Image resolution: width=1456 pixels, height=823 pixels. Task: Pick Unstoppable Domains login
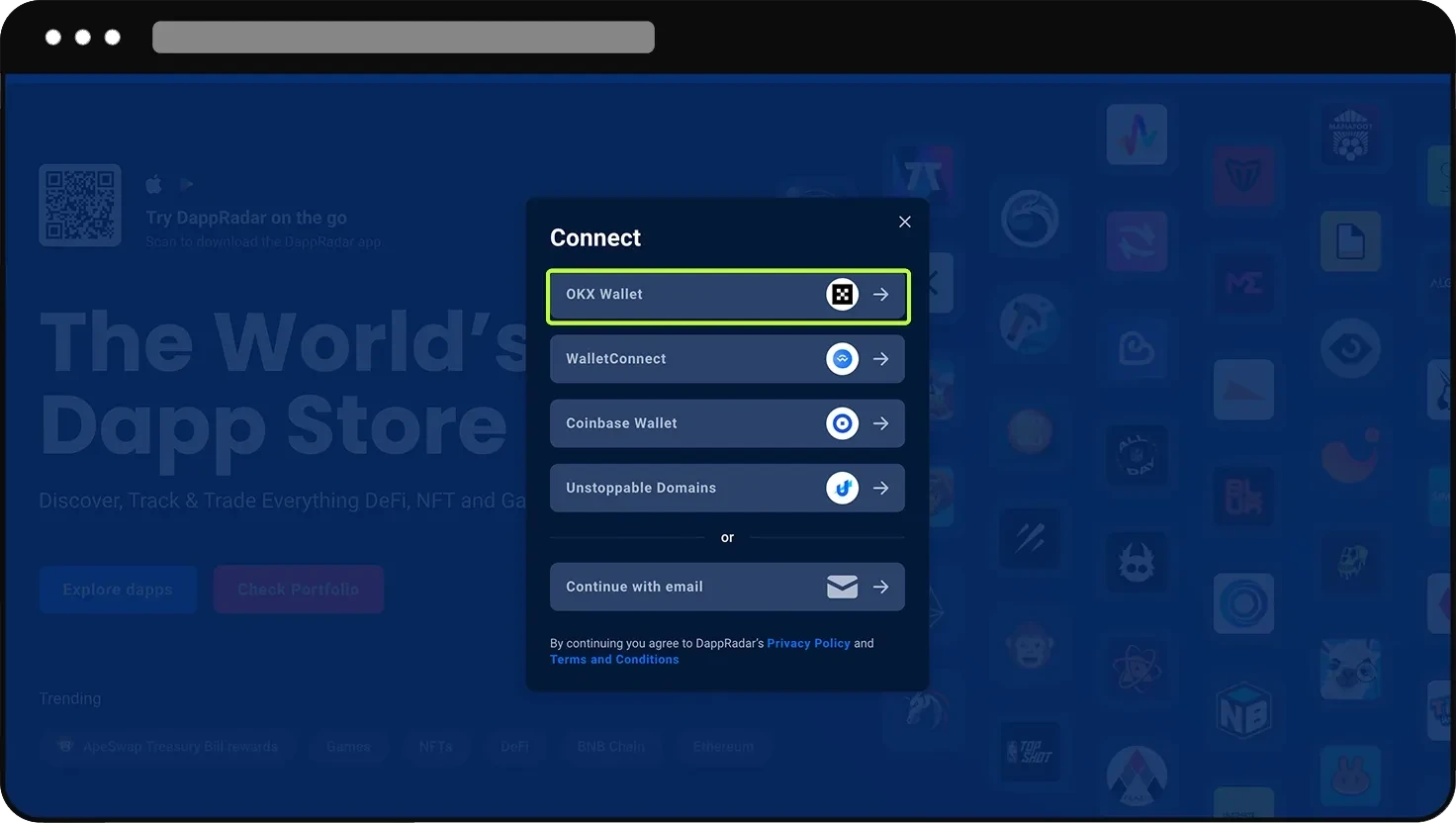click(727, 488)
